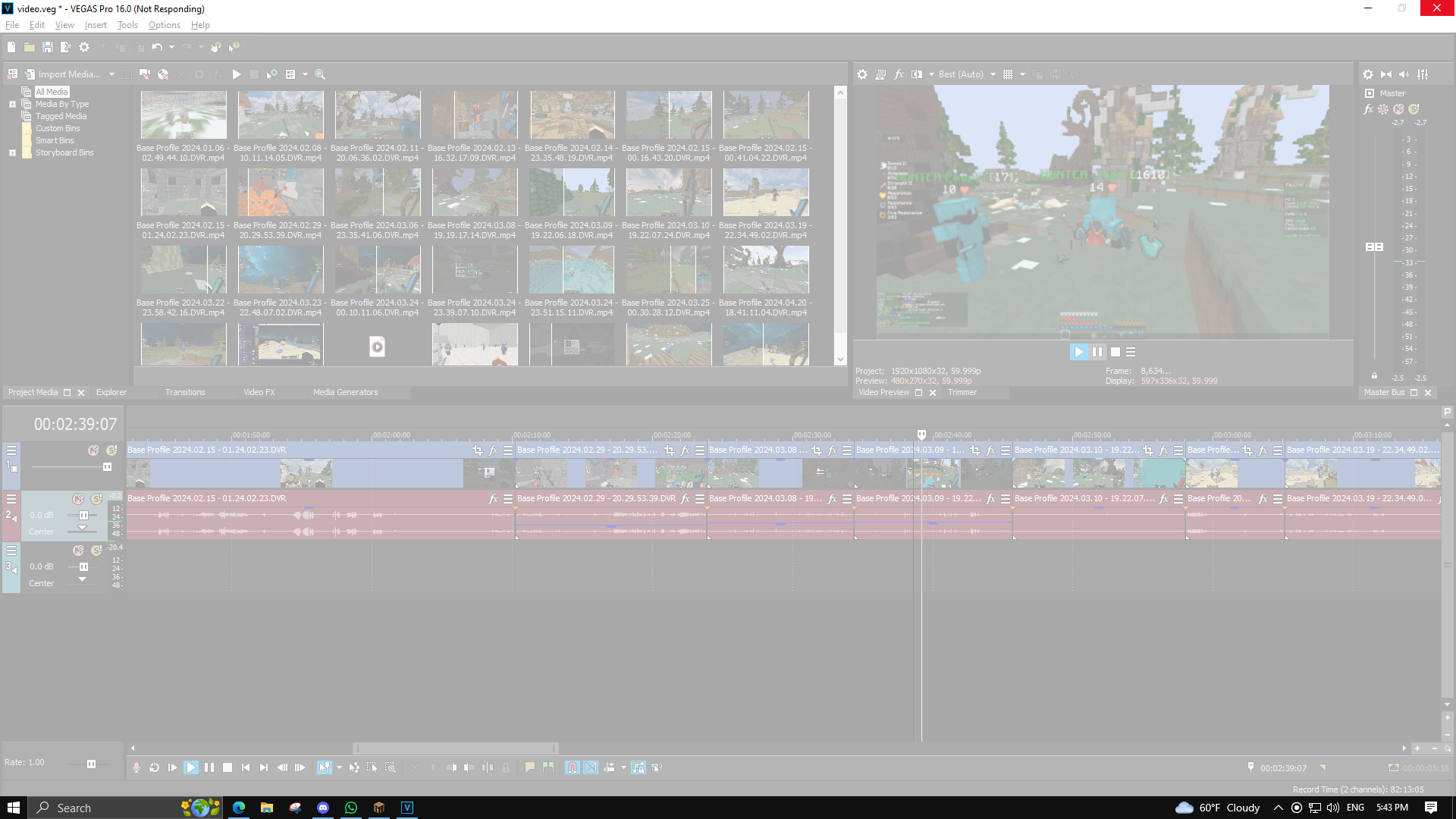Expand the Media By Type tree node

(x=12, y=104)
